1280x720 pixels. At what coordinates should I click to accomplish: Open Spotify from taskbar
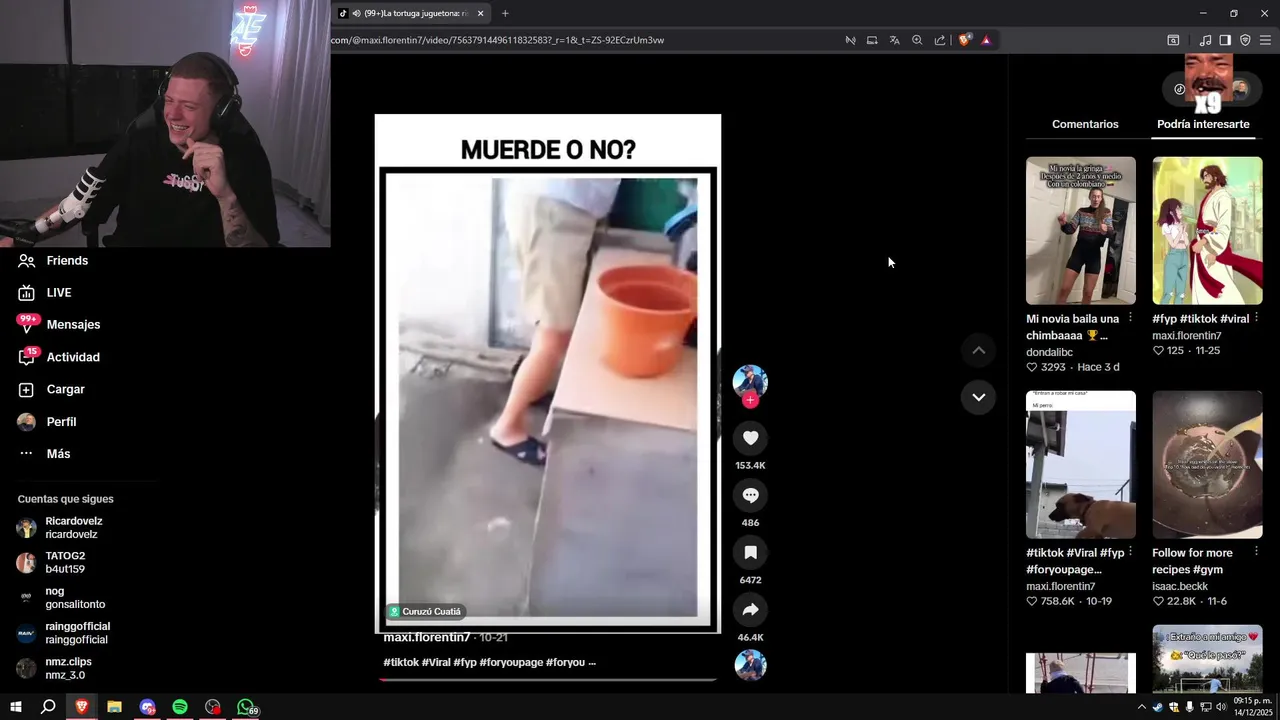pyautogui.click(x=180, y=707)
